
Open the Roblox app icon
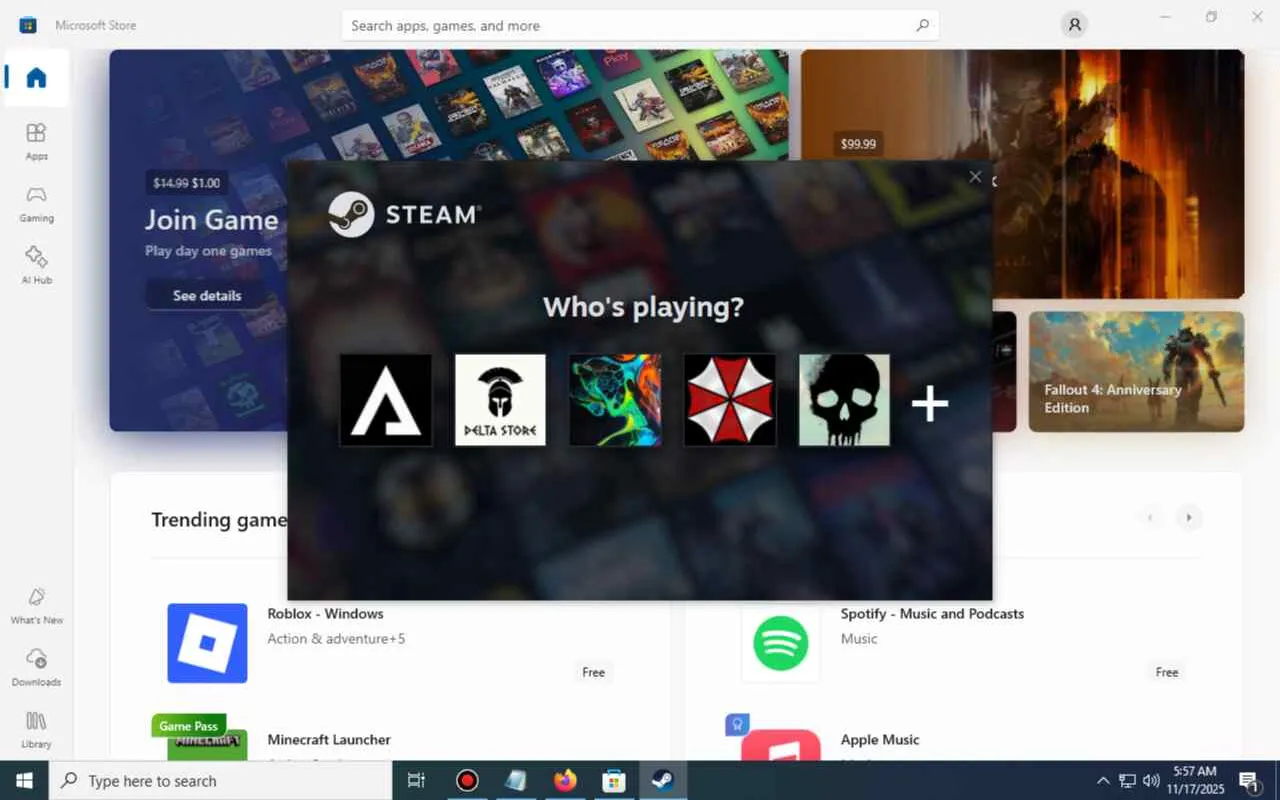tap(207, 643)
